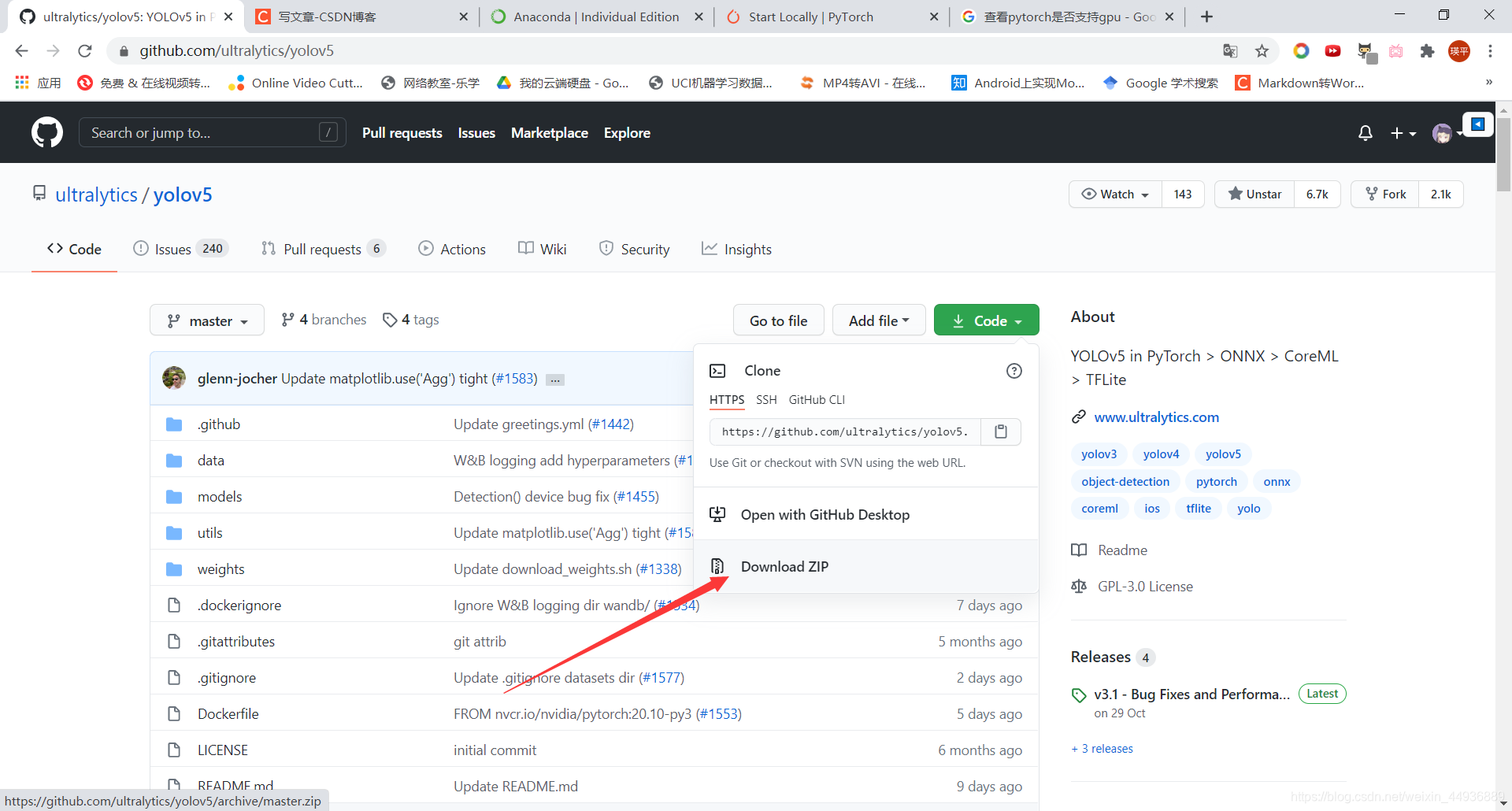
Task: Bookmark page with star icon in address bar
Action: pos(1262,51)
